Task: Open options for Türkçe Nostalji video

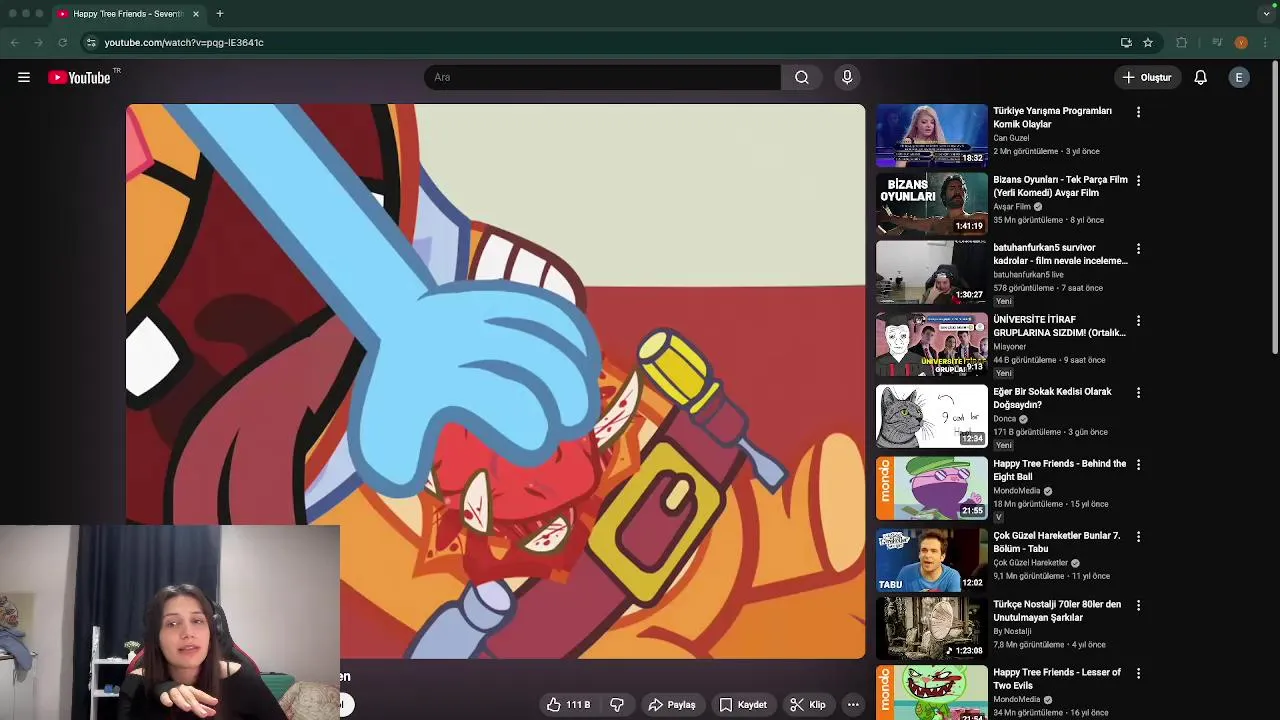Action: 1138,606
